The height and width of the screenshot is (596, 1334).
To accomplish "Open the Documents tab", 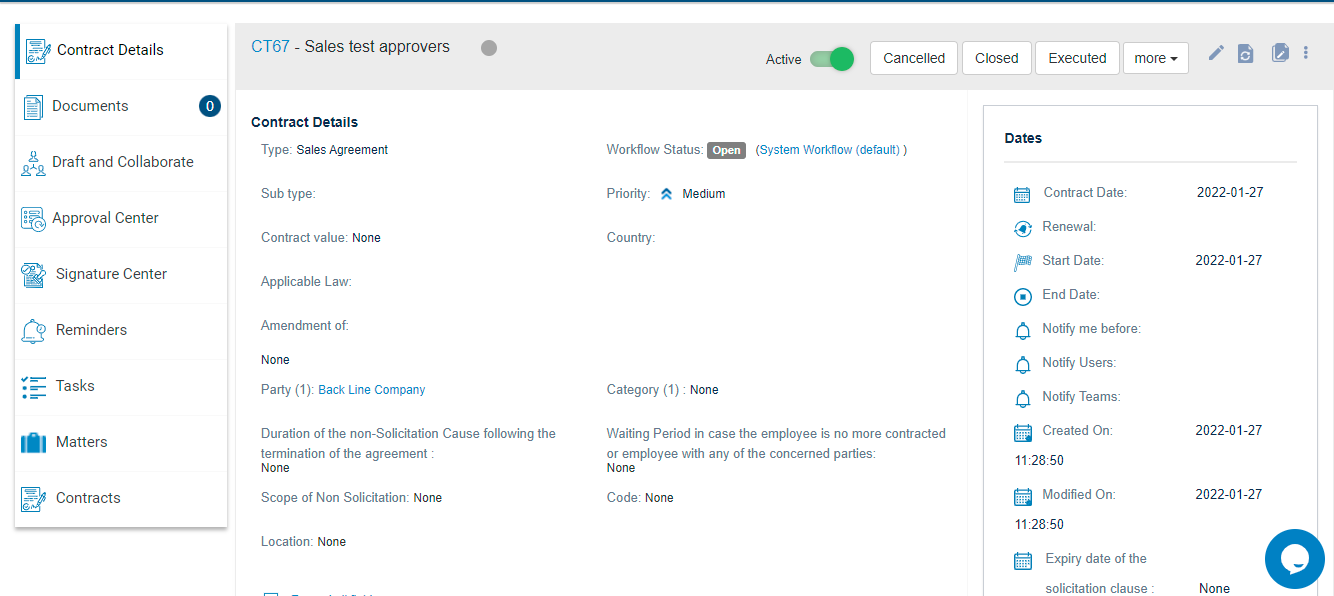I will 90,106.
